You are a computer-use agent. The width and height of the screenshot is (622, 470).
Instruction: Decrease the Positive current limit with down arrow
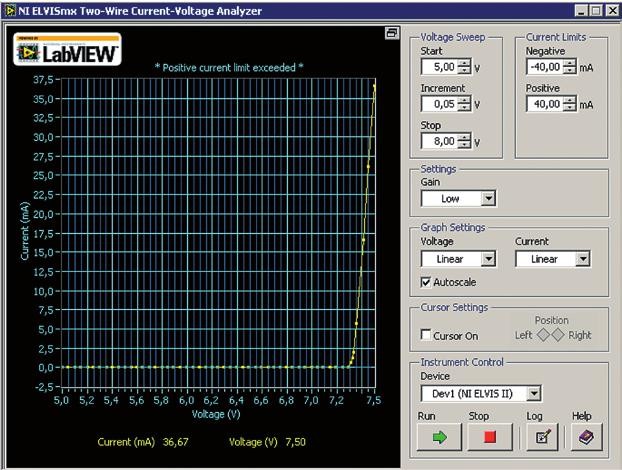(570, 107)
